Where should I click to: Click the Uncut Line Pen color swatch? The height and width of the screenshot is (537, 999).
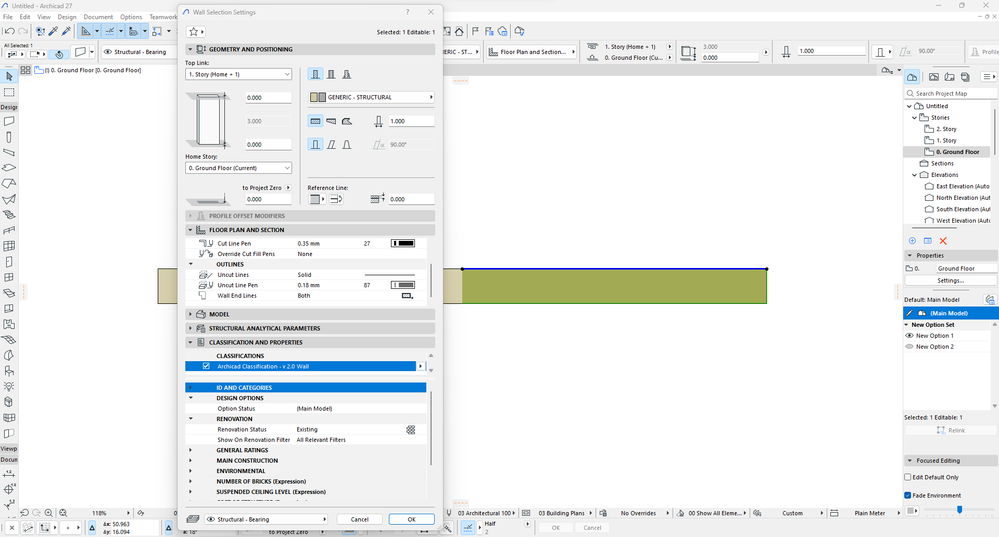403,285
